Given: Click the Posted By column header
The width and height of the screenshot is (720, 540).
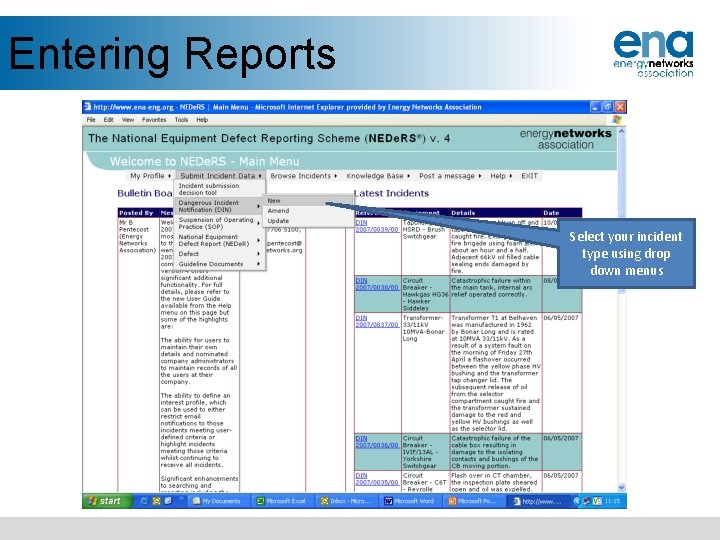Looking at the screenshot, I should pyautogui.click(x=136, y=213).
